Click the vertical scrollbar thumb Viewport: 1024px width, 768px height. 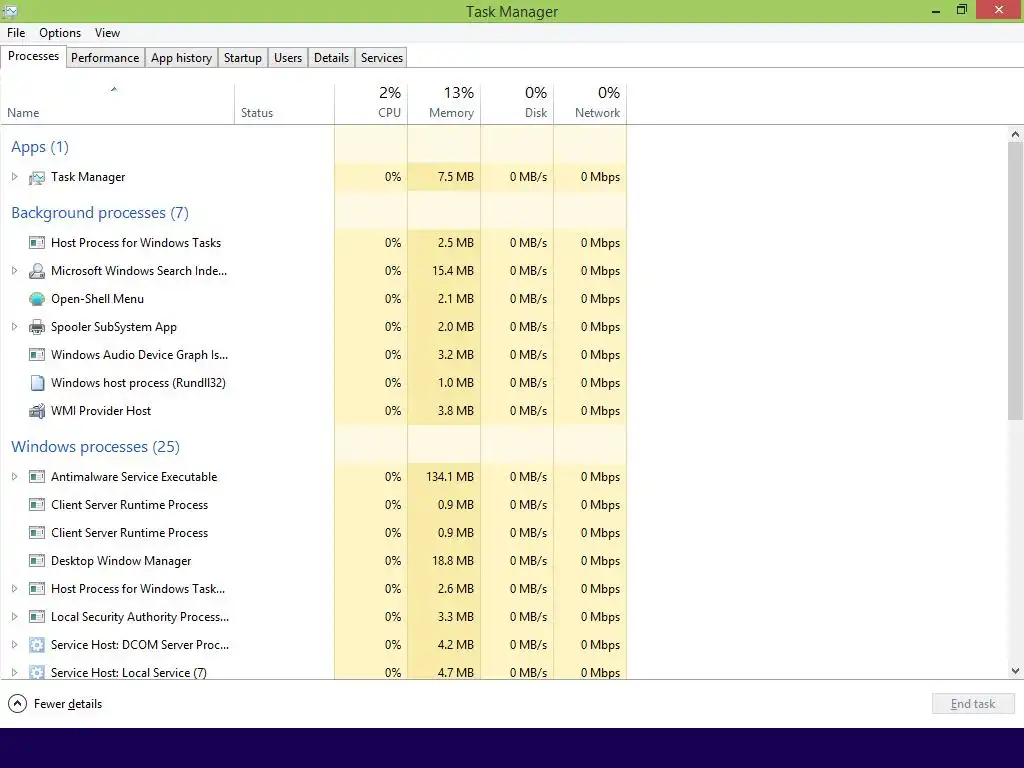pyautogui.click(x=1015, y=281)
